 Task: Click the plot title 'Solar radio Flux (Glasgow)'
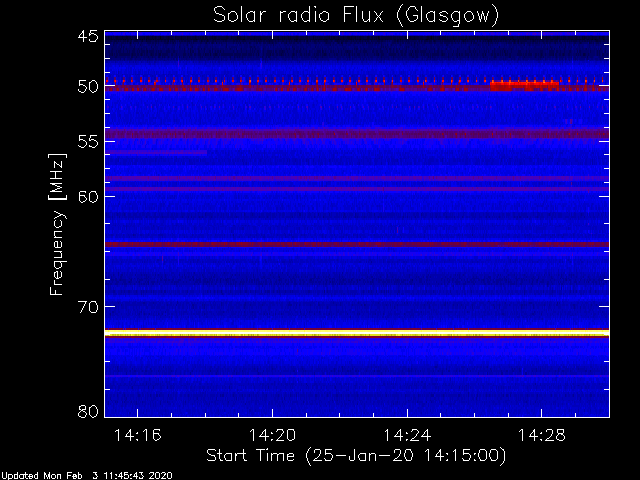click(x=356, y=16)
